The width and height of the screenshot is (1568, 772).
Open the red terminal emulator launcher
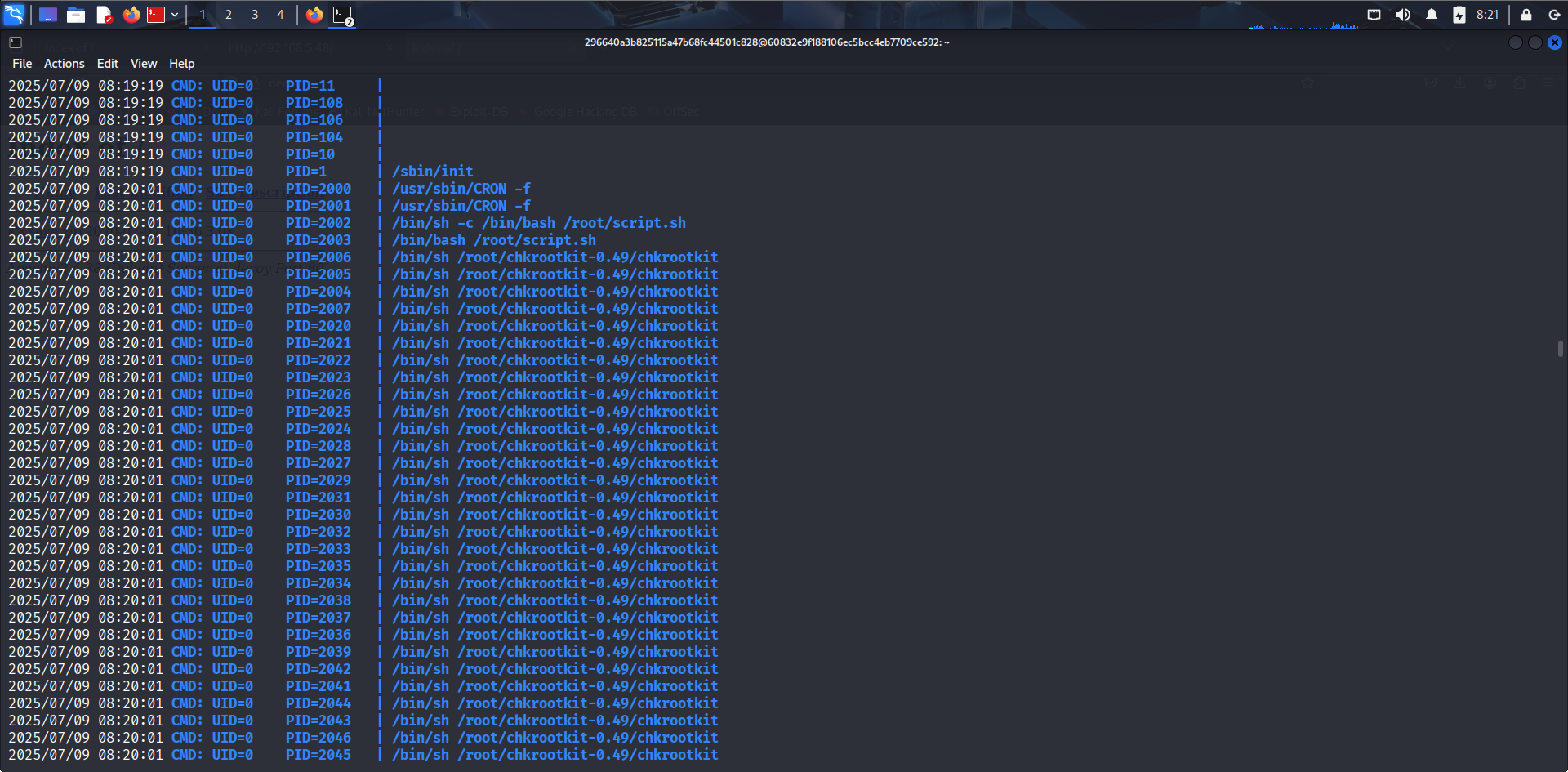[x=156, y=15]
